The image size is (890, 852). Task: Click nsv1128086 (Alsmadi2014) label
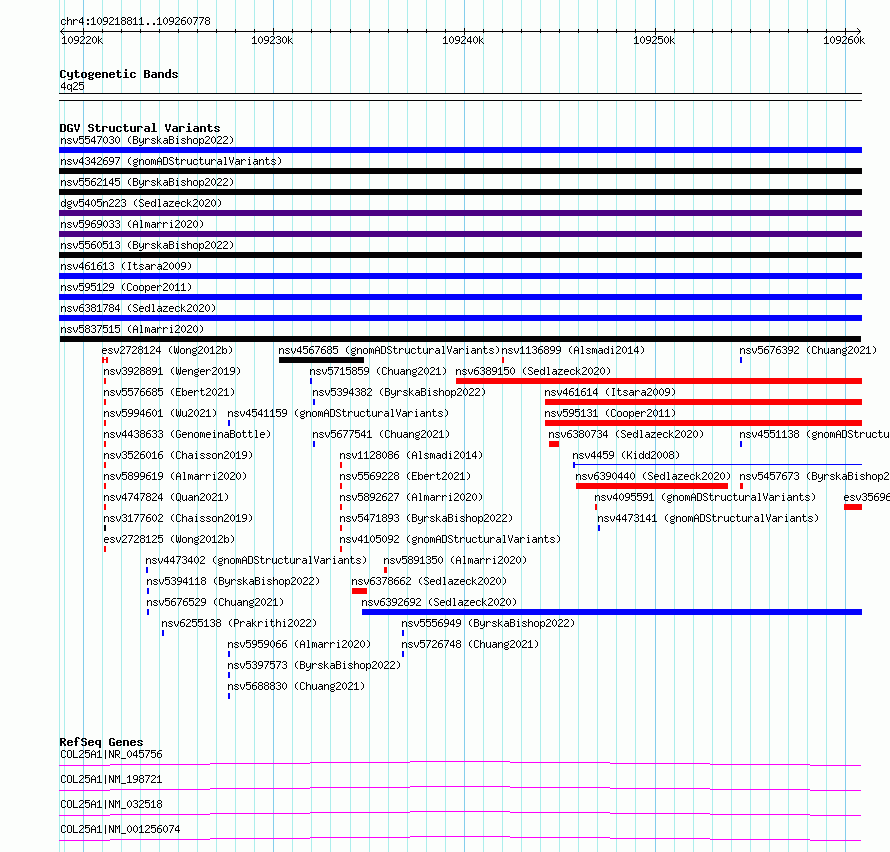pos(411,455)
